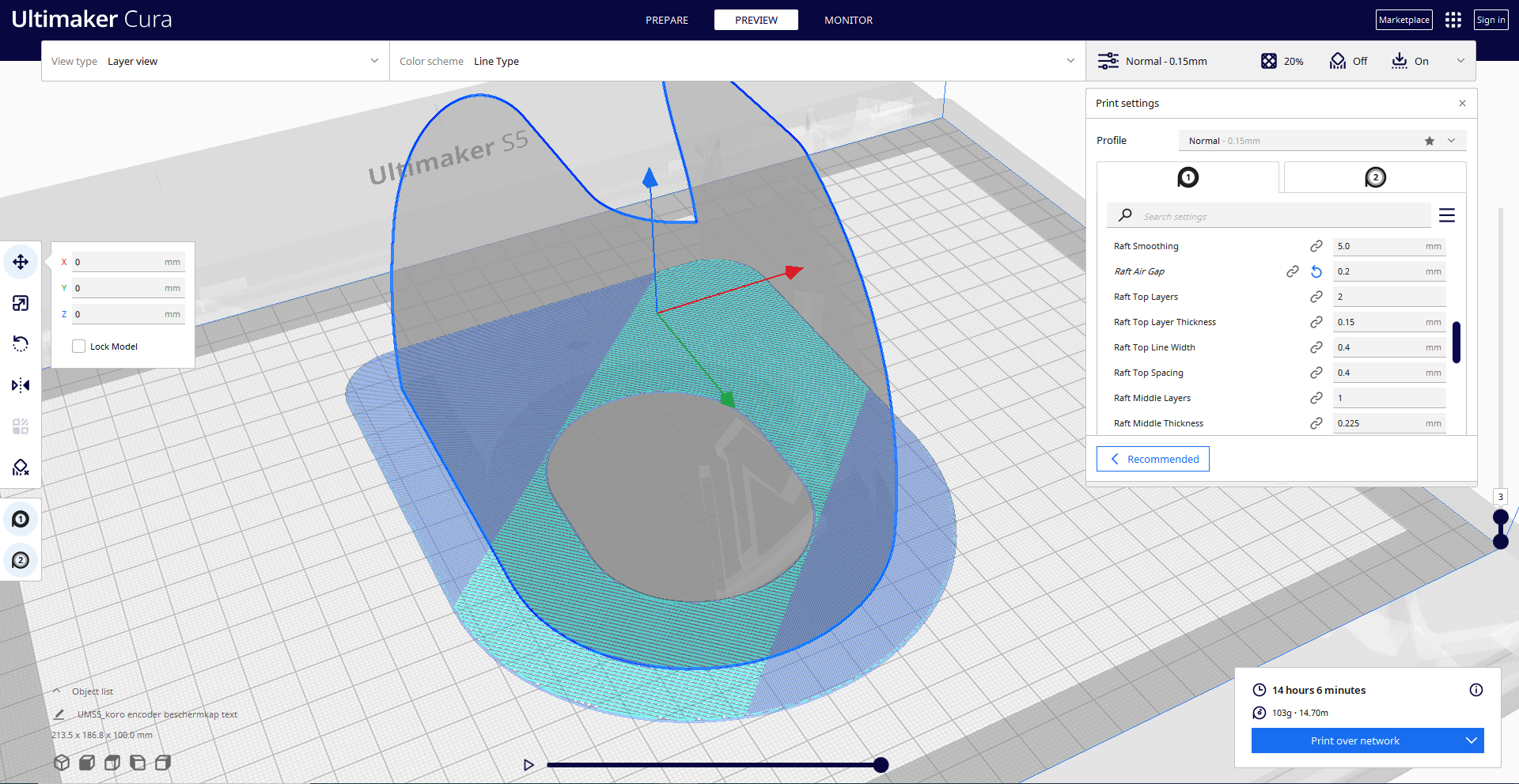1519x784 pixels.
Task: Click link icon for Raft Top Layers
Action: 1316,297
